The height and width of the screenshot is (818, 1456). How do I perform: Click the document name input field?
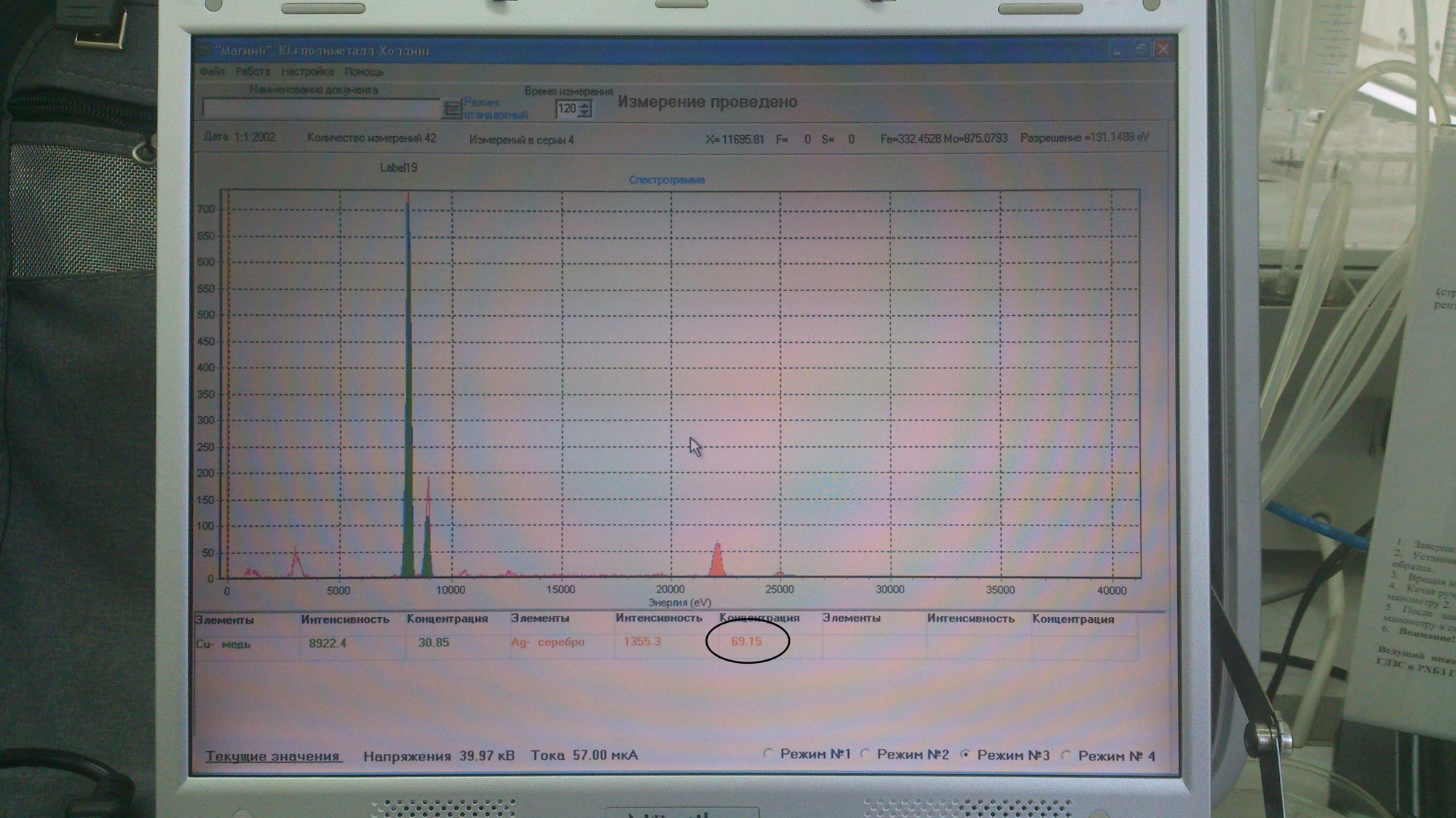[x=320, y=108]
